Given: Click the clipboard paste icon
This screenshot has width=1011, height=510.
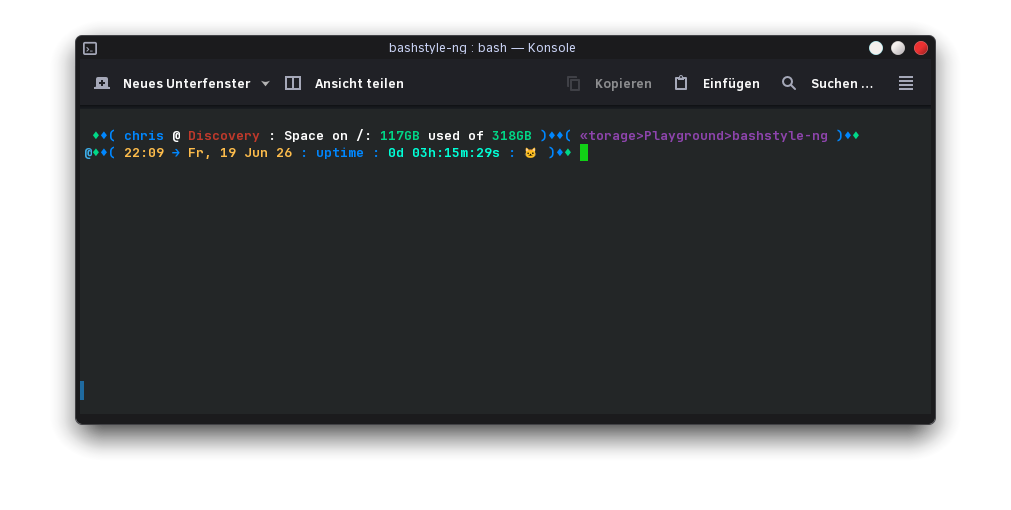Looking at the screenshot, I should (681, 83).
